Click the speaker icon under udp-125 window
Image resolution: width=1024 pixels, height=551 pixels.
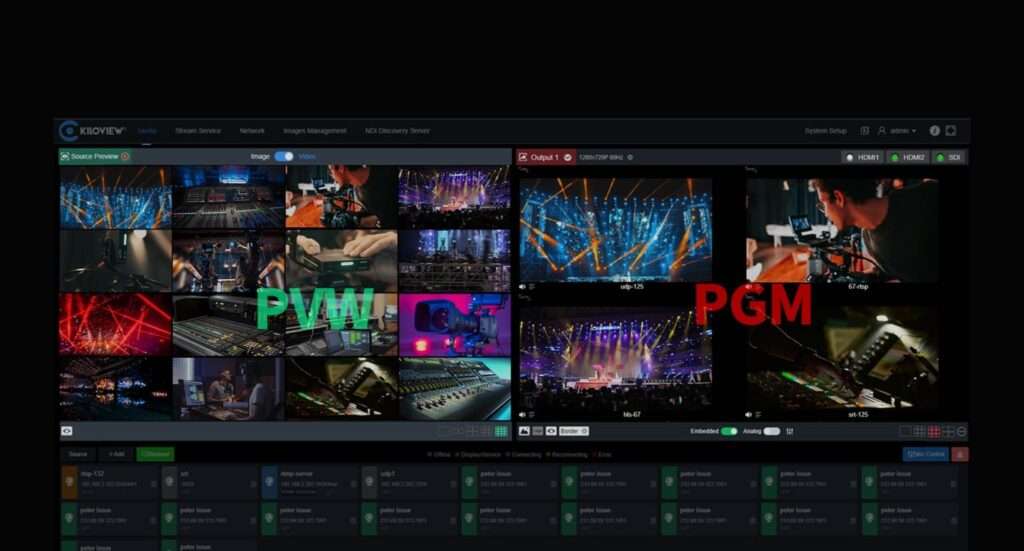tap(524, 287)
